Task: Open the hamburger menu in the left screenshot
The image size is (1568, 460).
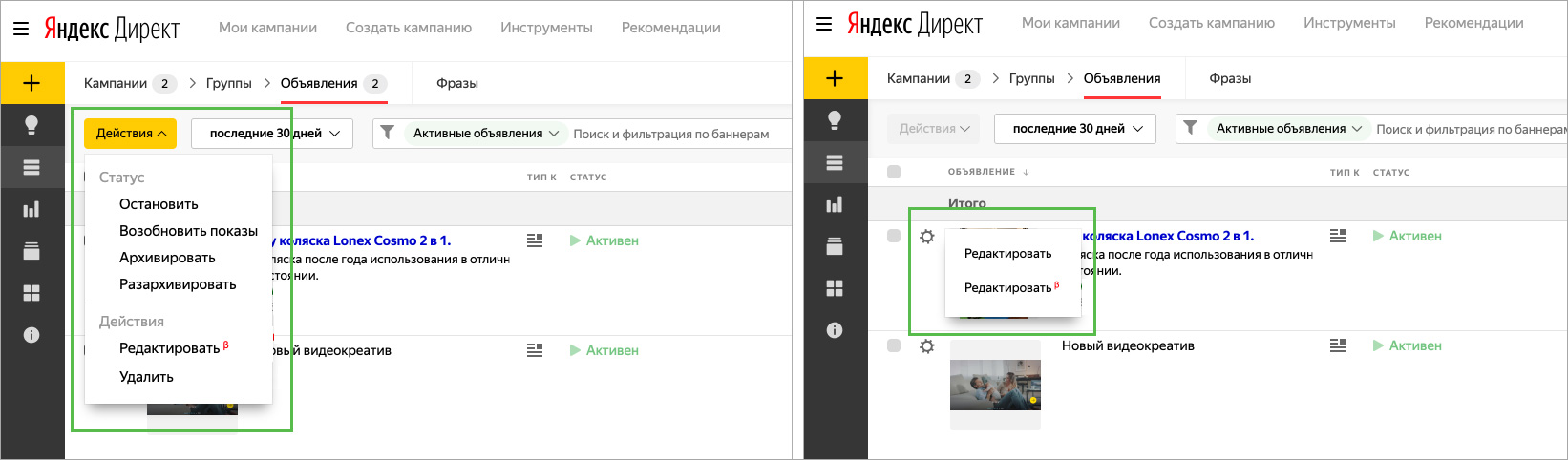Action: click(21, 29)
